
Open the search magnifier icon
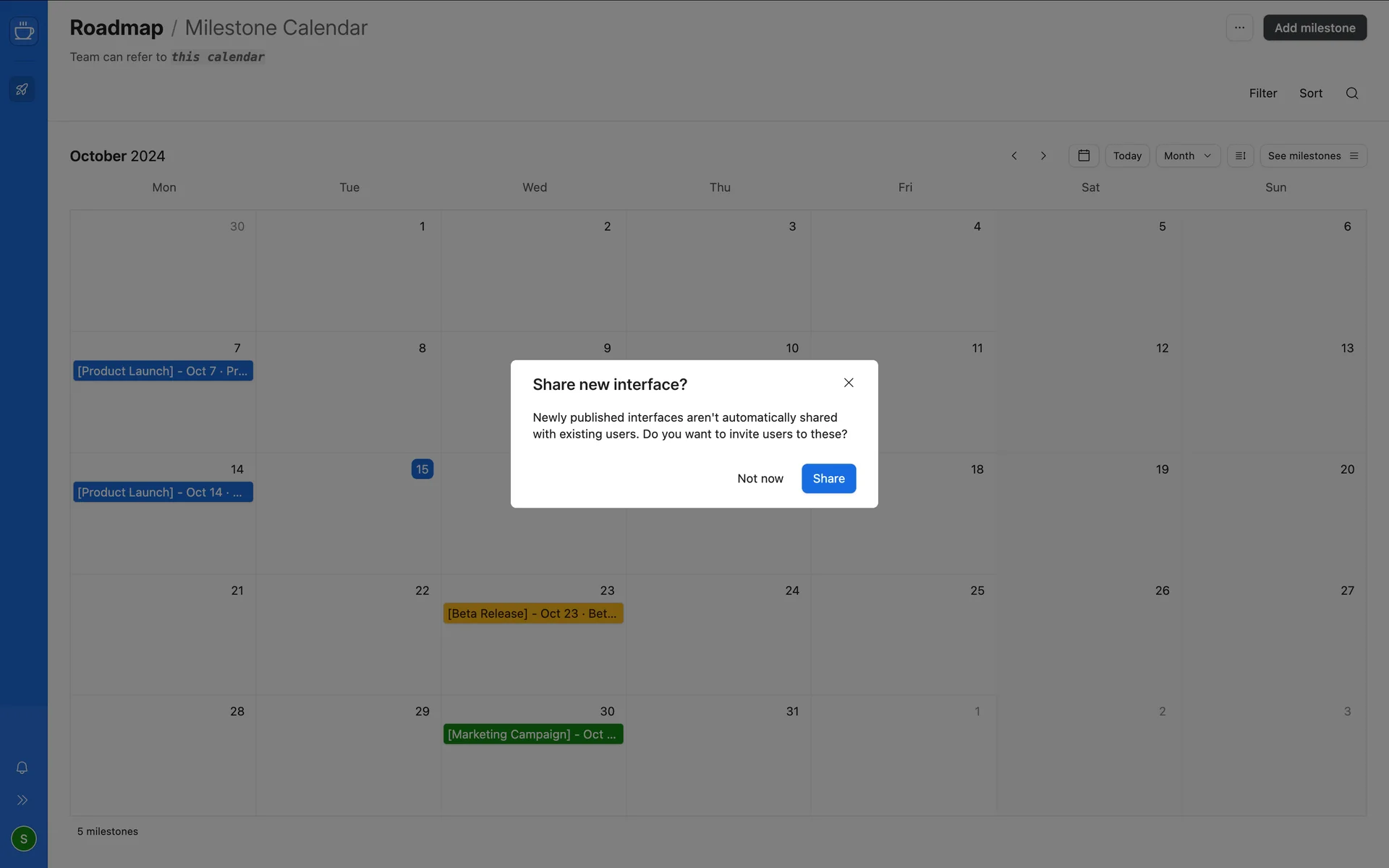pos(1351,93)
